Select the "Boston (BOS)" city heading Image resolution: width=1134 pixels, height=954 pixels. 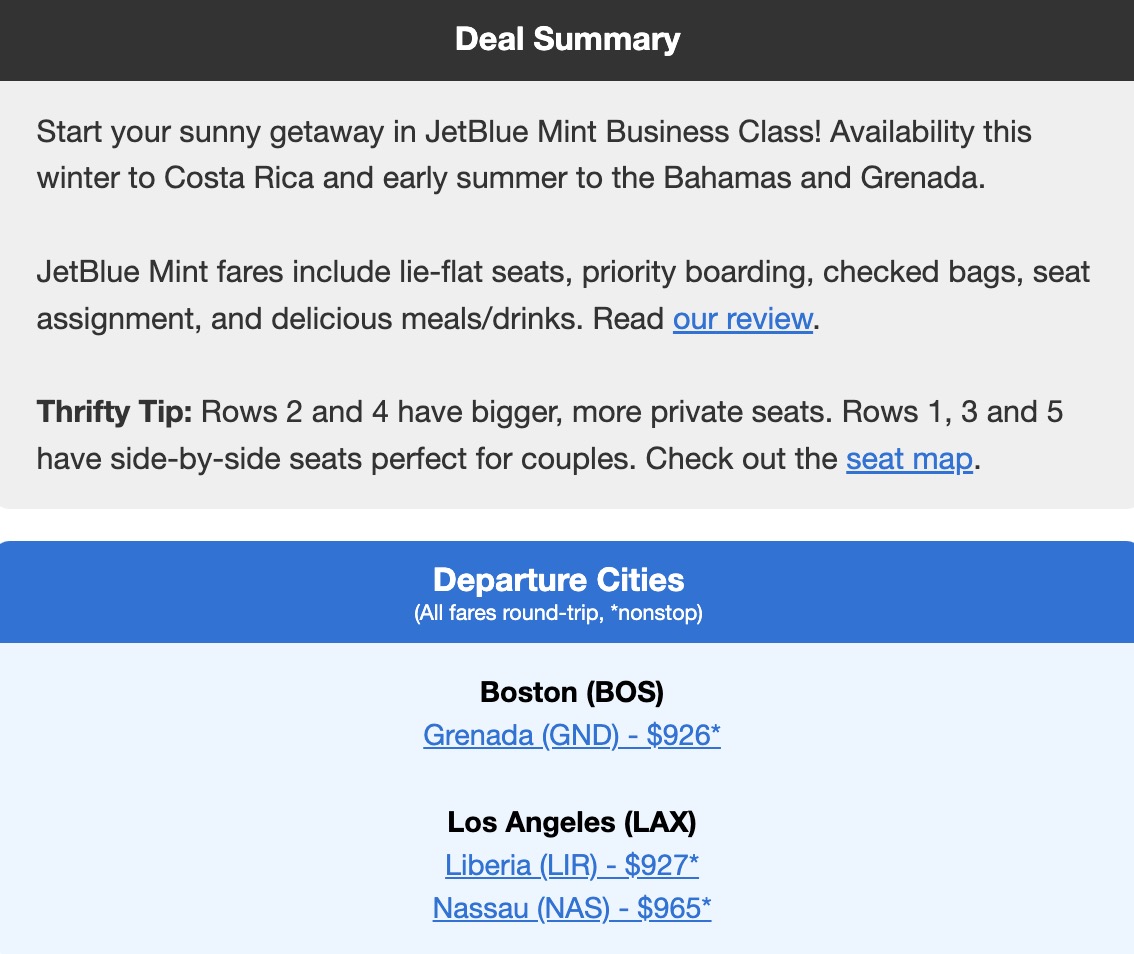tap(572, 692)
